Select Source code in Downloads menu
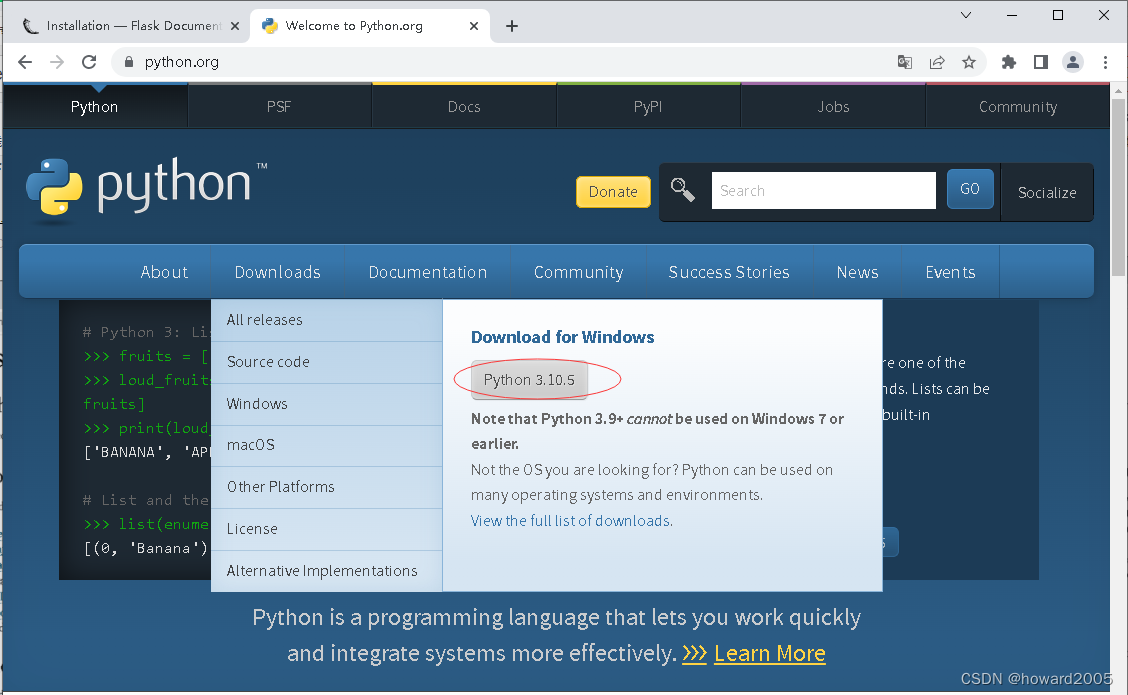1128x695 pixels. click(x=327, y=362)
